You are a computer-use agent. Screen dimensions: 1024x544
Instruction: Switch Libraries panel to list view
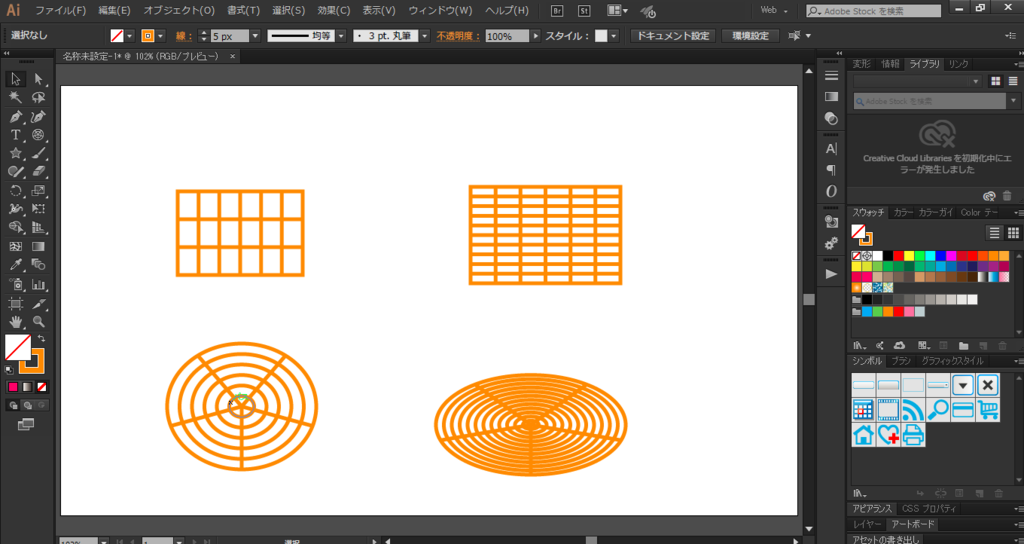(1013, 81)
